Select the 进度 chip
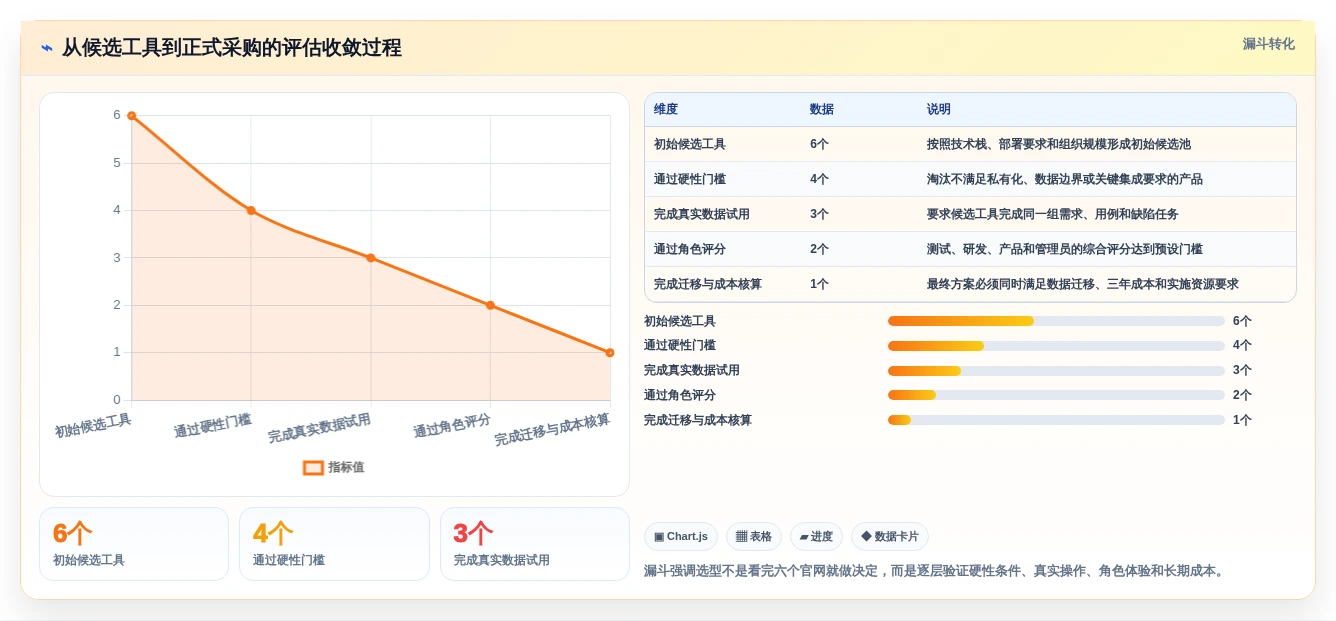Screen dimensions: 1336x621 click(816, 536)
